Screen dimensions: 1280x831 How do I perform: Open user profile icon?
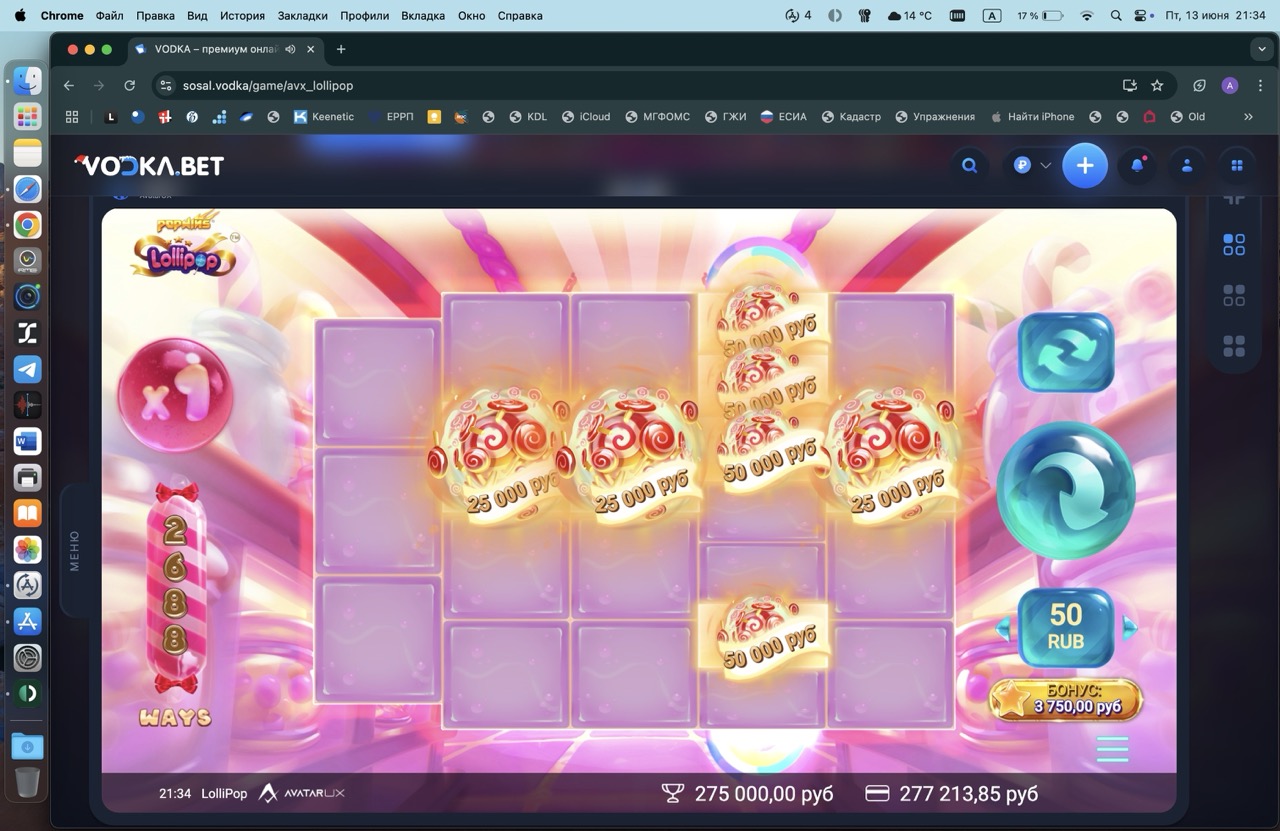[x=1187, y=166]
